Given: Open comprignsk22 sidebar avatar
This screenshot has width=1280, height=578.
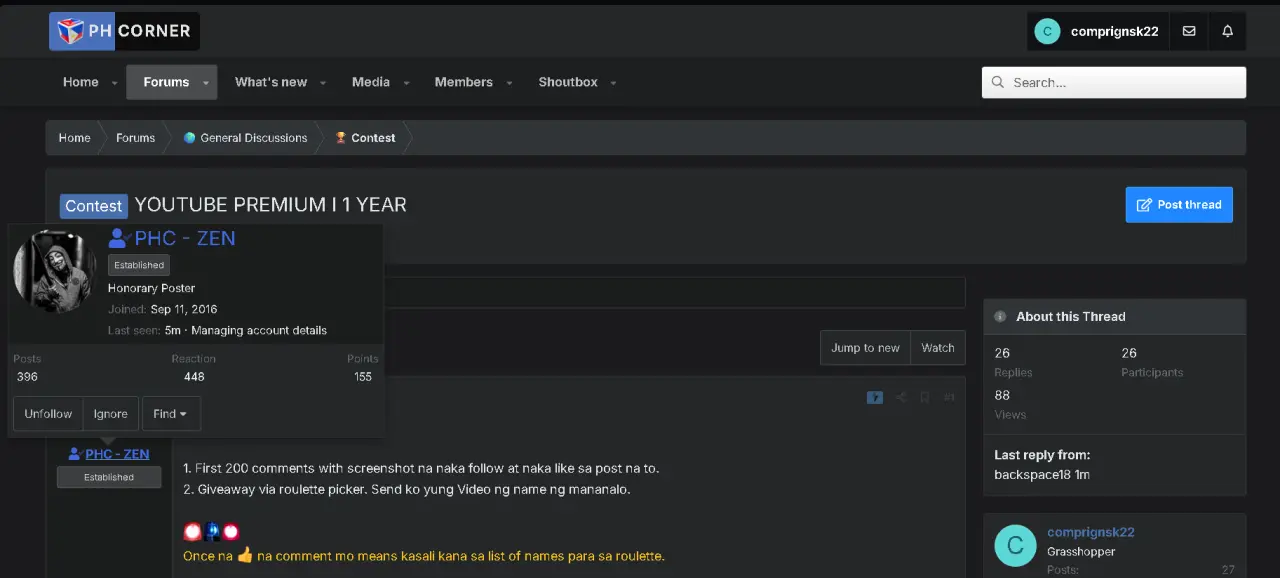Looking at the screenshot, I should point(1015,546).
